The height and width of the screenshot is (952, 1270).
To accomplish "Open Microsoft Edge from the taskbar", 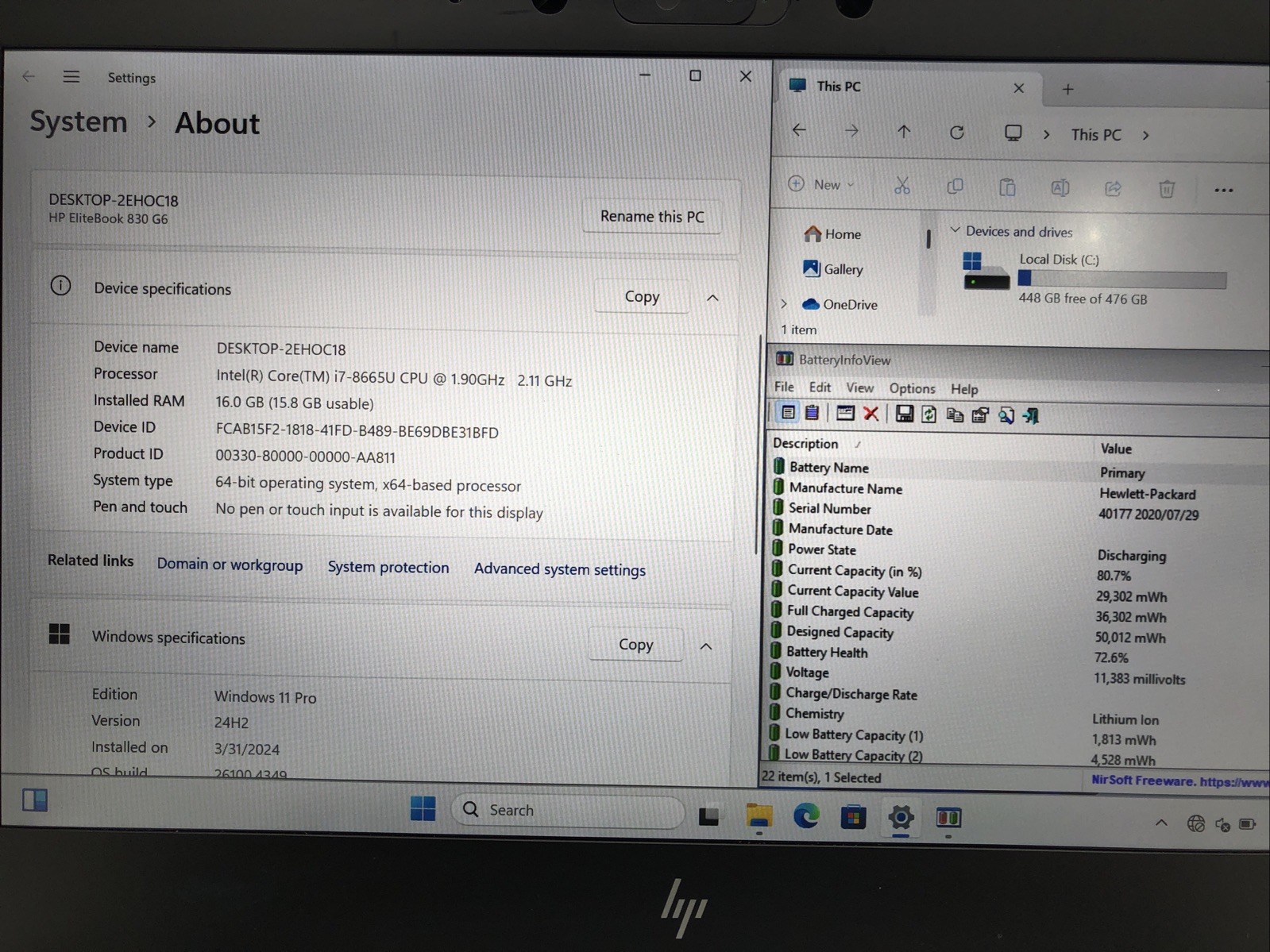I will click(x=806, y=815).
